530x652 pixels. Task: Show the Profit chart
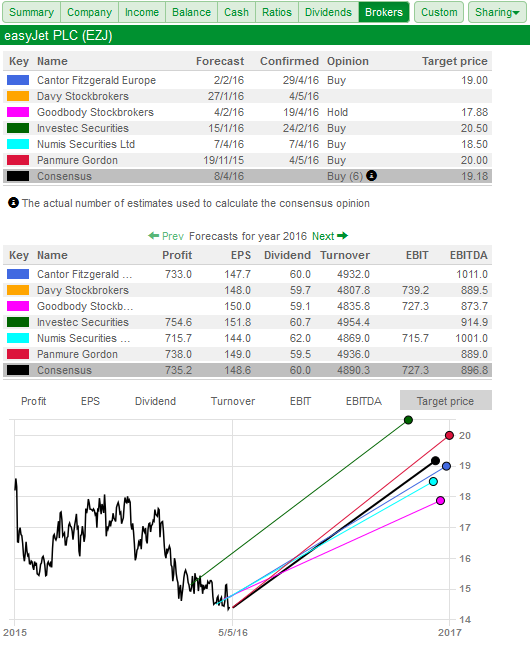coord(34,401)
